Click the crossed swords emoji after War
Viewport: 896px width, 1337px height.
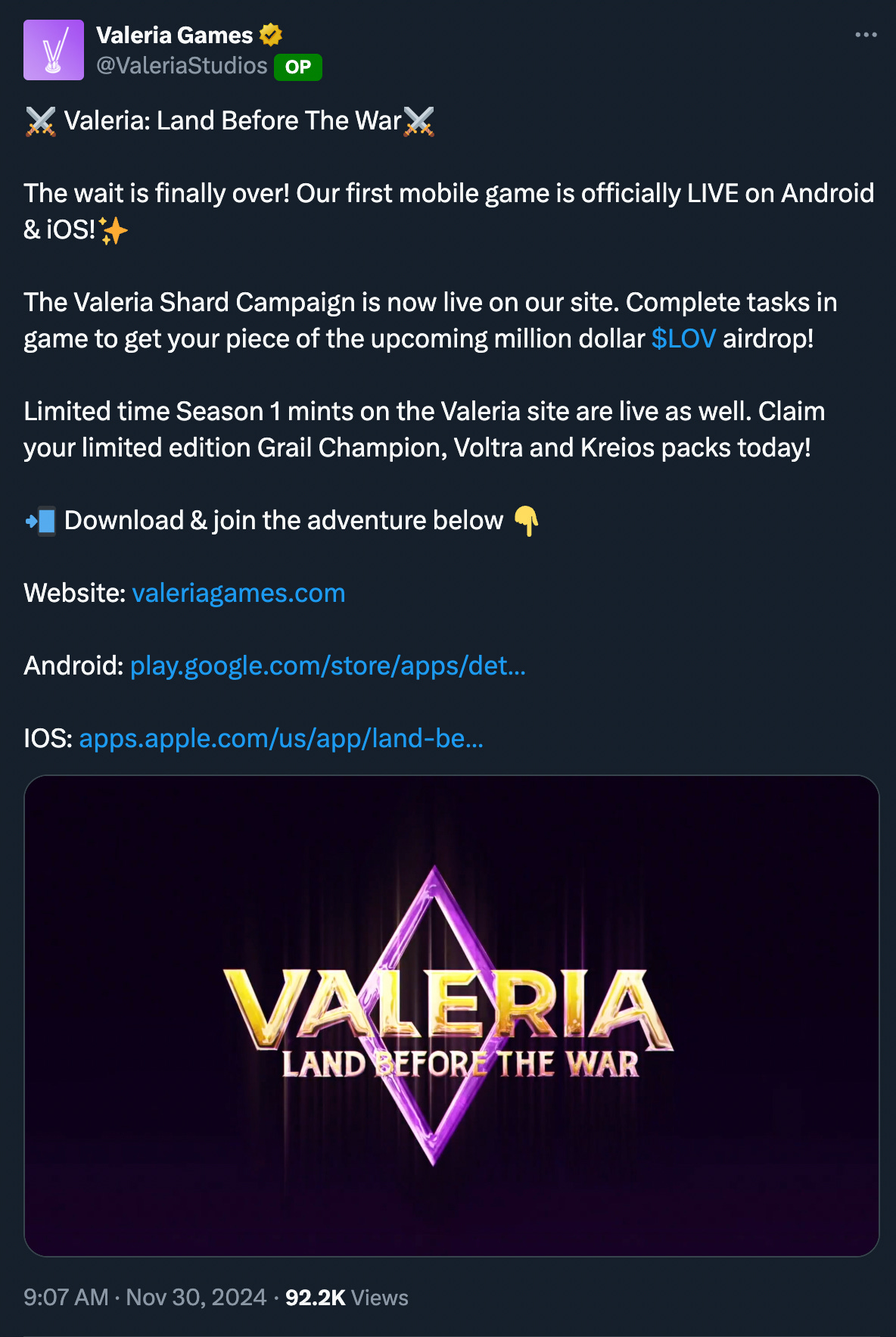(418, 121)
